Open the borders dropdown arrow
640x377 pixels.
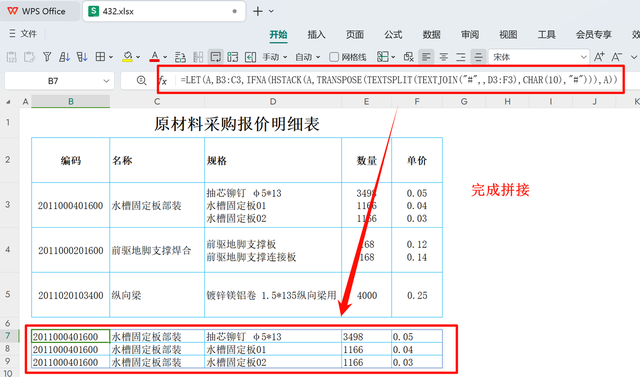click(111, 57)
